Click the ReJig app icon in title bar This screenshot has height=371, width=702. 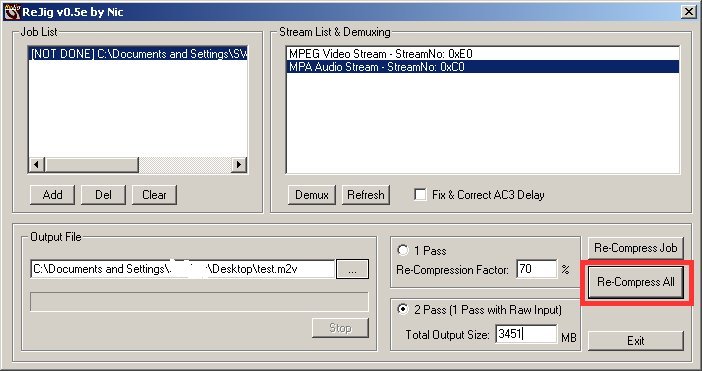pos(12,12)
